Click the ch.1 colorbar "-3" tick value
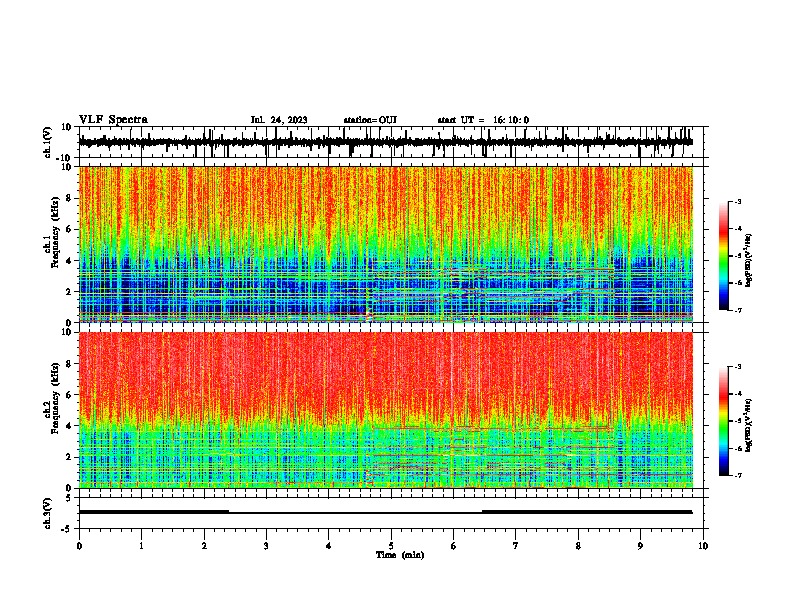 (737, 202)
